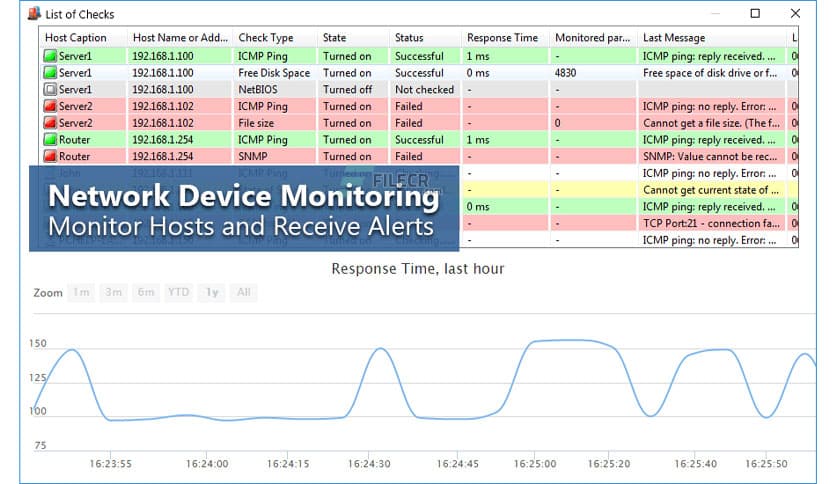
Task: Click the green status icon of Server1 ICMP Ping row
Action: [x=50, y=56]
